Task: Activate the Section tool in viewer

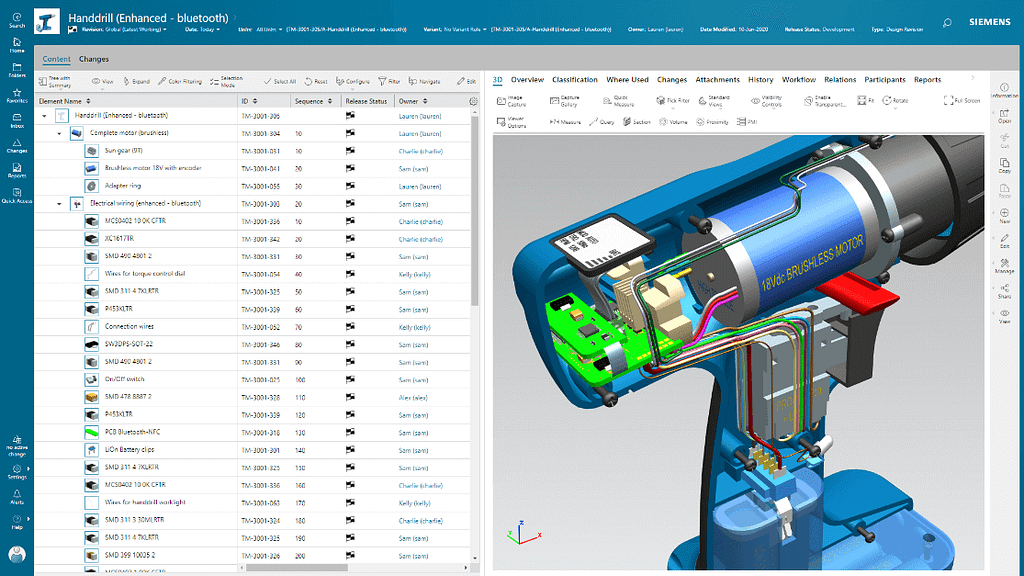Action: tap(637, 122)
